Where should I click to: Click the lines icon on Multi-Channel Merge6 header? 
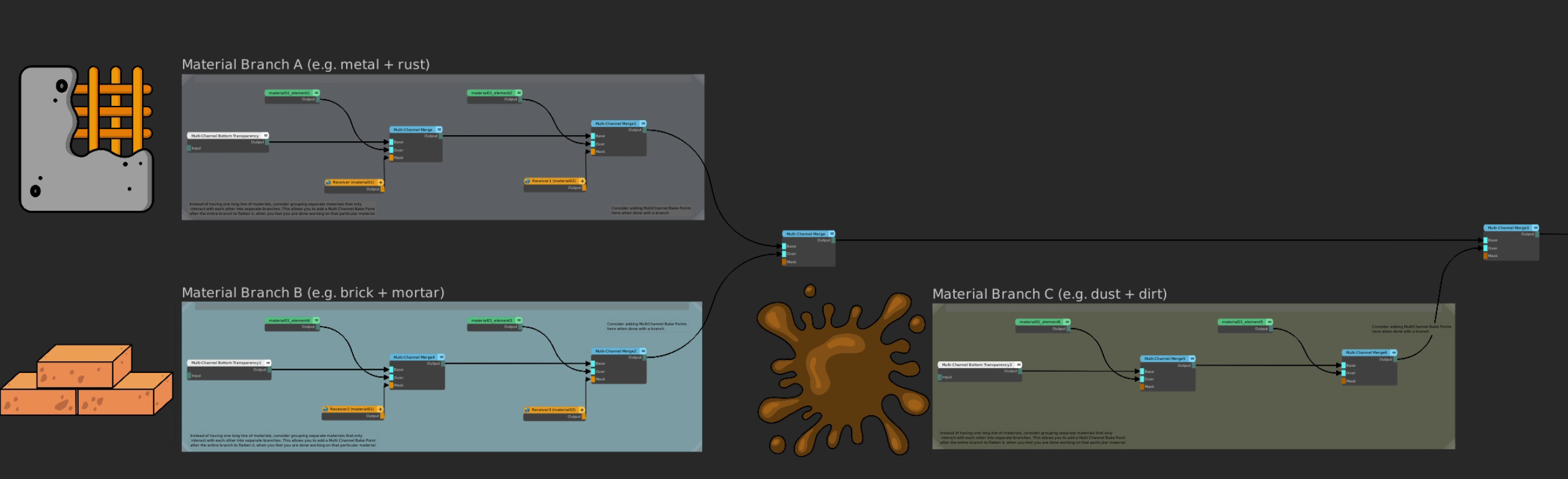coord(1394,353)
